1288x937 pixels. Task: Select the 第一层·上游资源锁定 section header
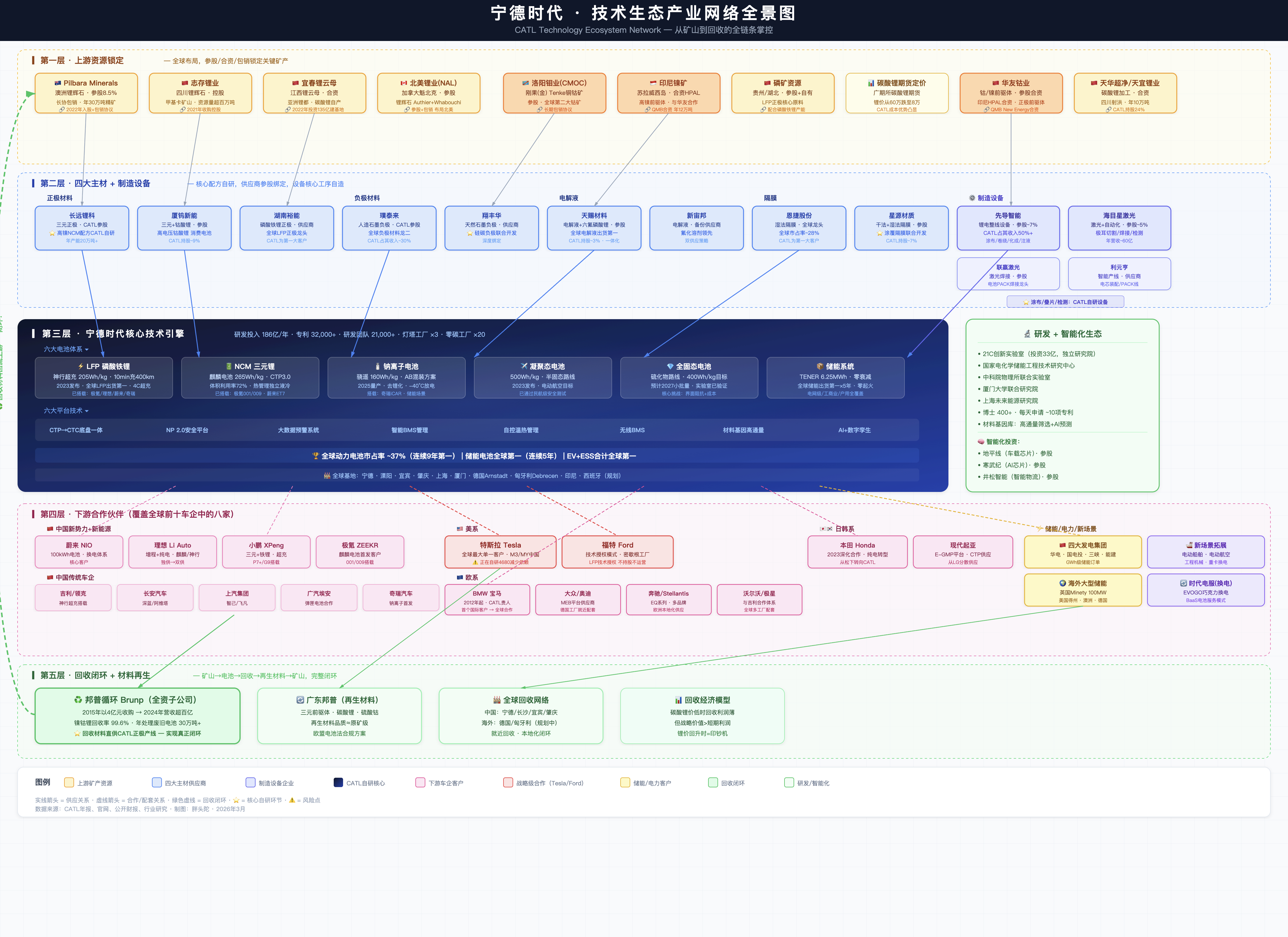pos(82,60)
